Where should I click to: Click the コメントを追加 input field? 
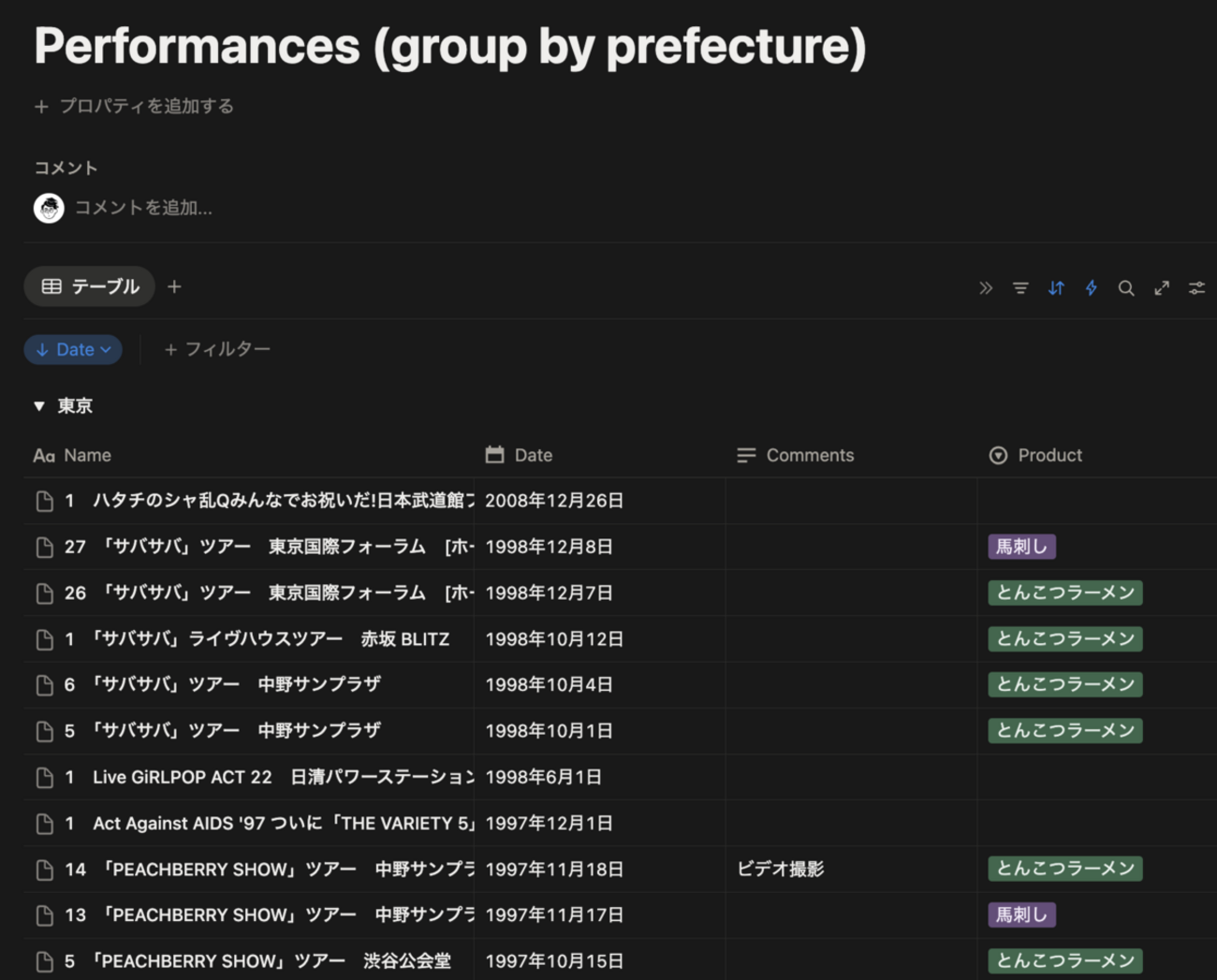tap(143, 208)
